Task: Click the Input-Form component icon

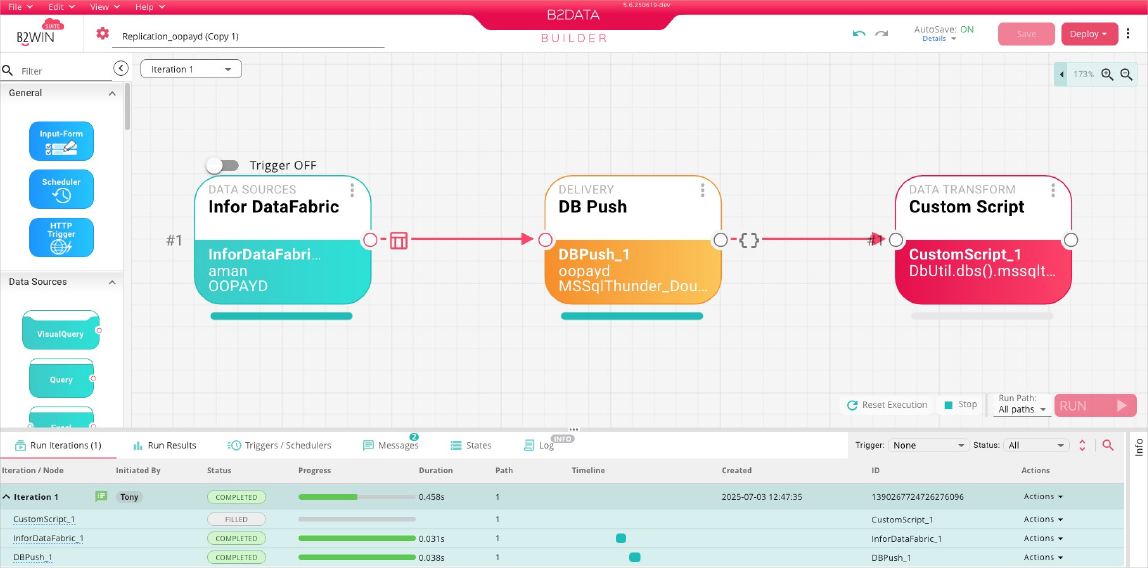Action: 62,141
